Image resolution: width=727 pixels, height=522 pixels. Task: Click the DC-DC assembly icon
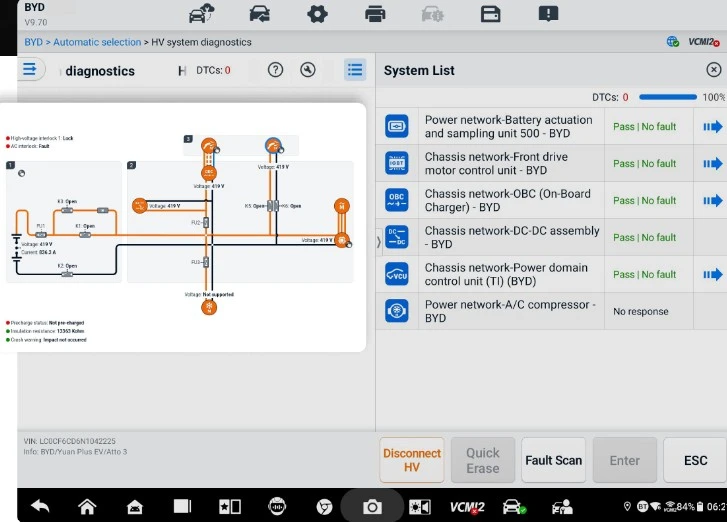pos(397,237)
